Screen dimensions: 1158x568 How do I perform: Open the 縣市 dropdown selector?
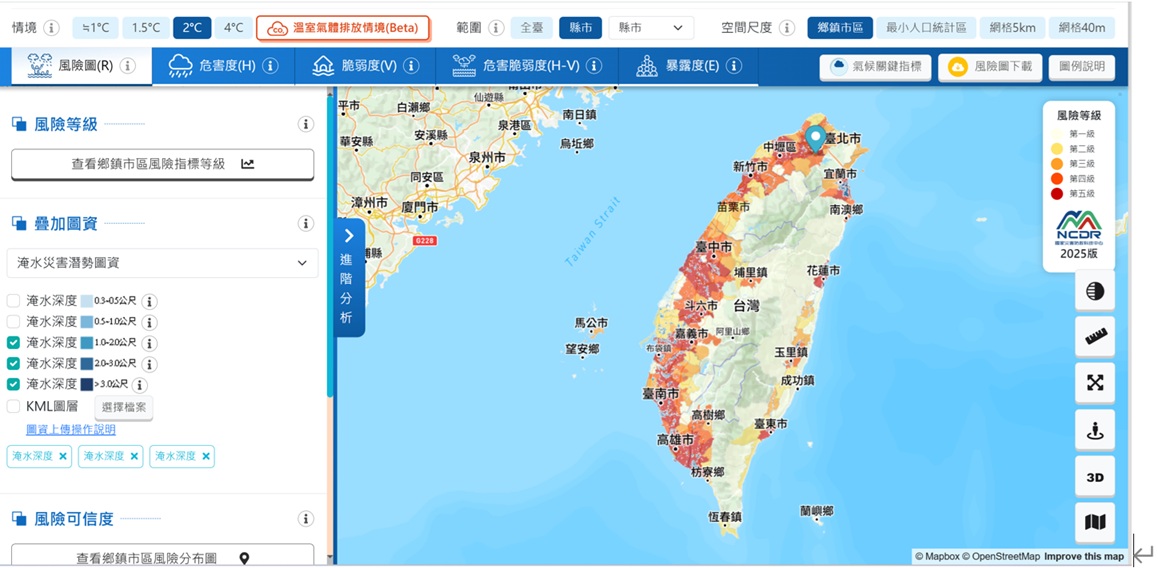651,28
